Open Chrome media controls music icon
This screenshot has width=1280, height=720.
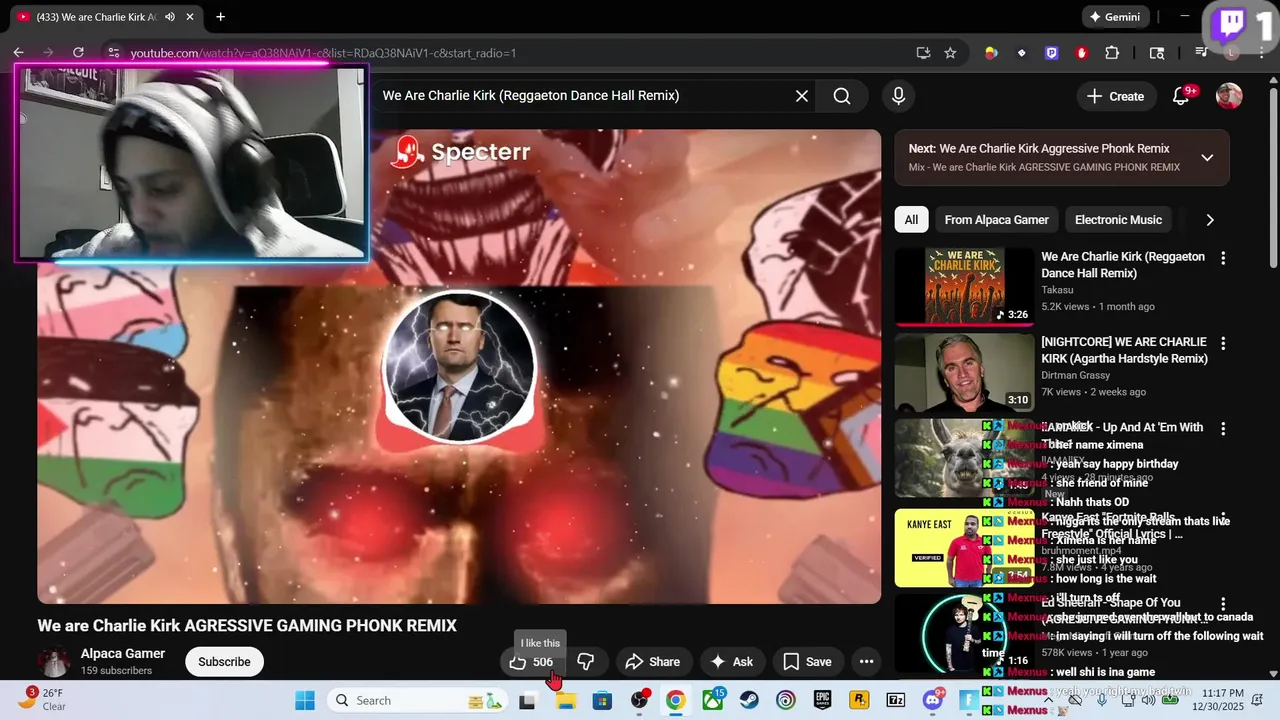tap(1203, 53)
